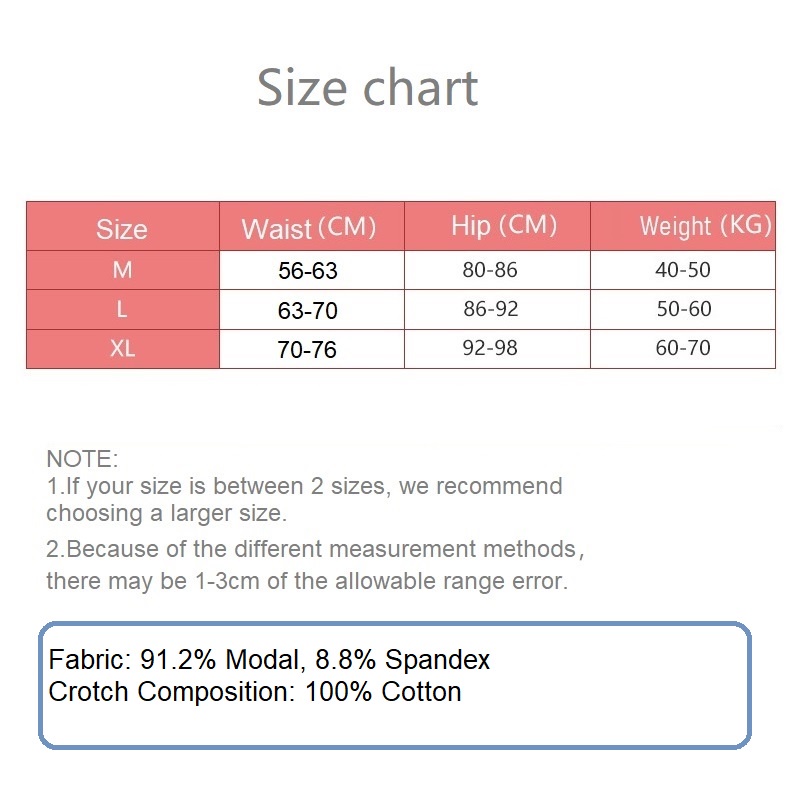Select the "Crotch Composition: 100% Cotton" line

(x=255, y=692)
